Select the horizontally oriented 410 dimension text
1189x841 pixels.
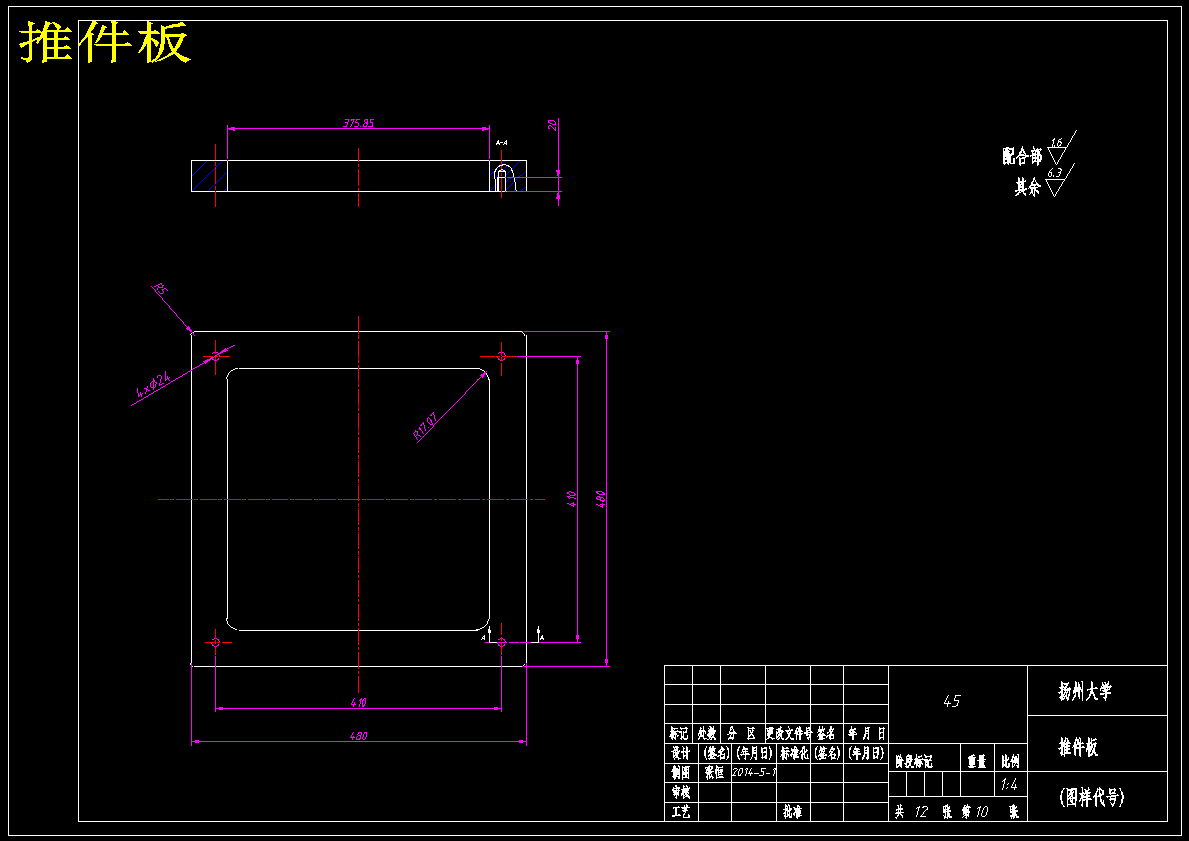point(359,703)
